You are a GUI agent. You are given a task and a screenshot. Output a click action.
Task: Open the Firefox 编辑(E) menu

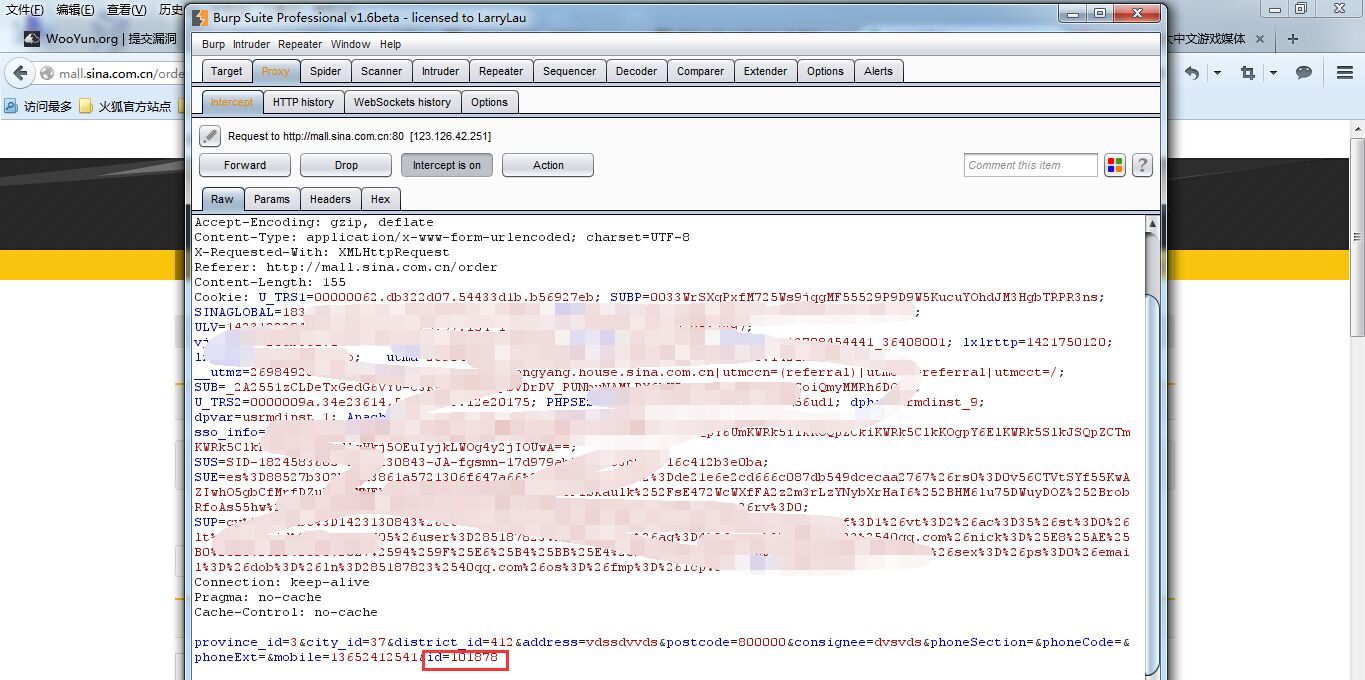click(75, 10)
